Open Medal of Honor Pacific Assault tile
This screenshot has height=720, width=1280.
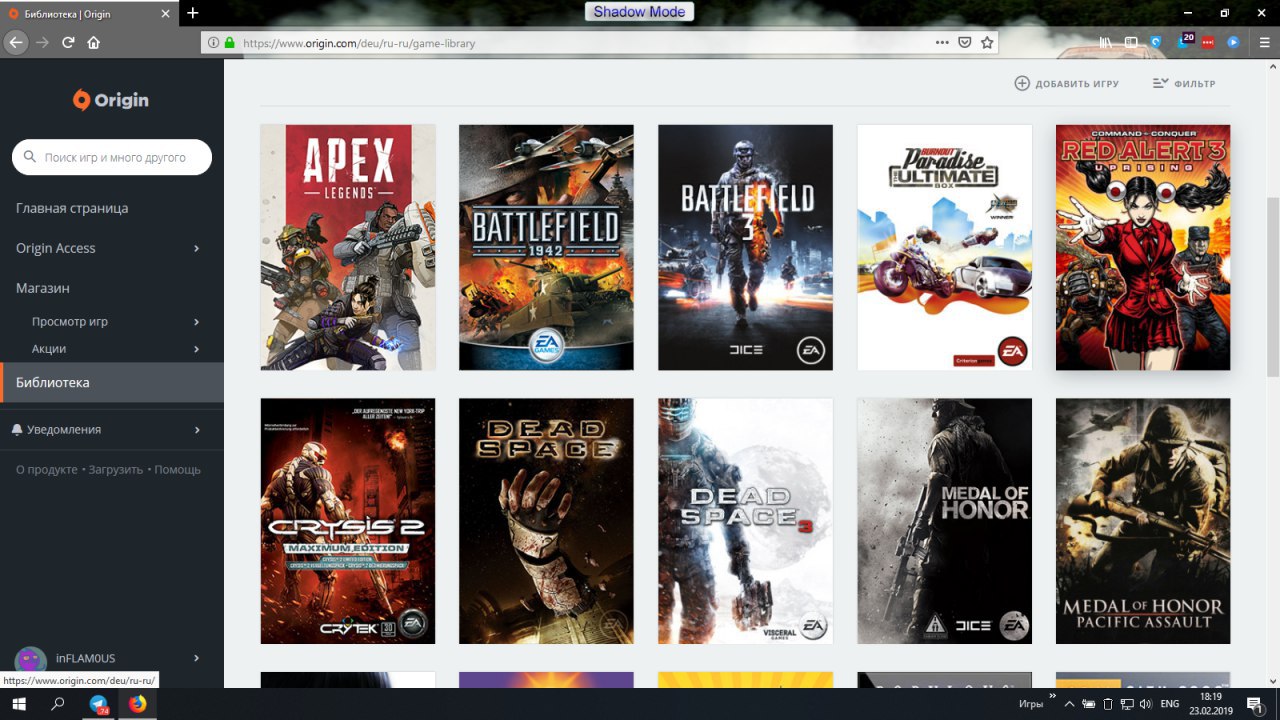[x=1143, y=521]
